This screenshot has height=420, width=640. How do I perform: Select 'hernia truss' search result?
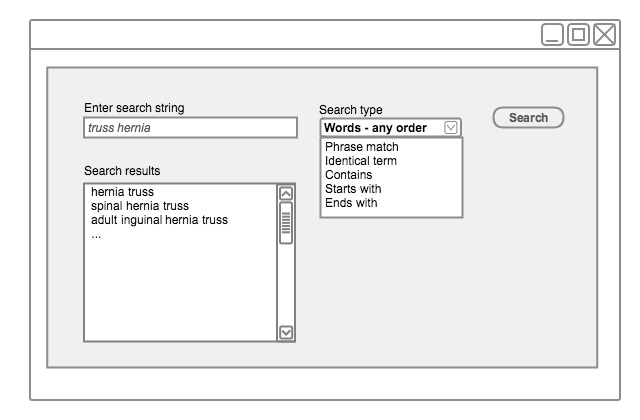click(x=122, y=192)
